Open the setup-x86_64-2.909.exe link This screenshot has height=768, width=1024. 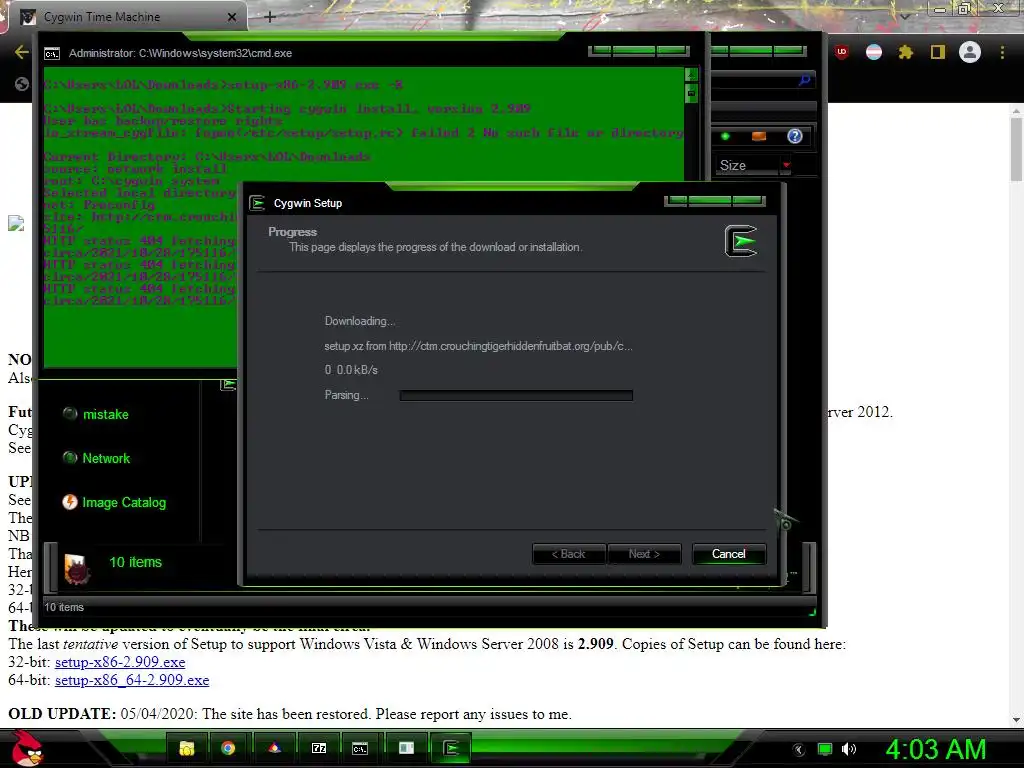132,680
